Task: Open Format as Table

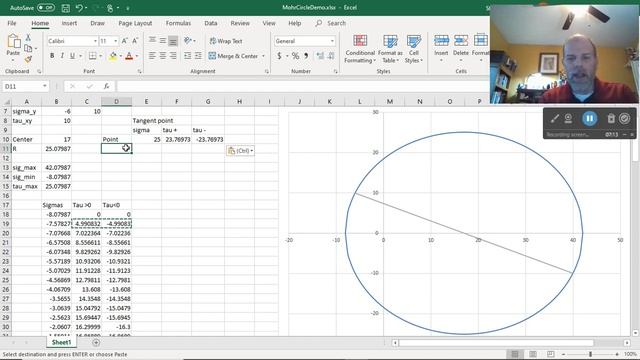Action: (x=390, y=49)
